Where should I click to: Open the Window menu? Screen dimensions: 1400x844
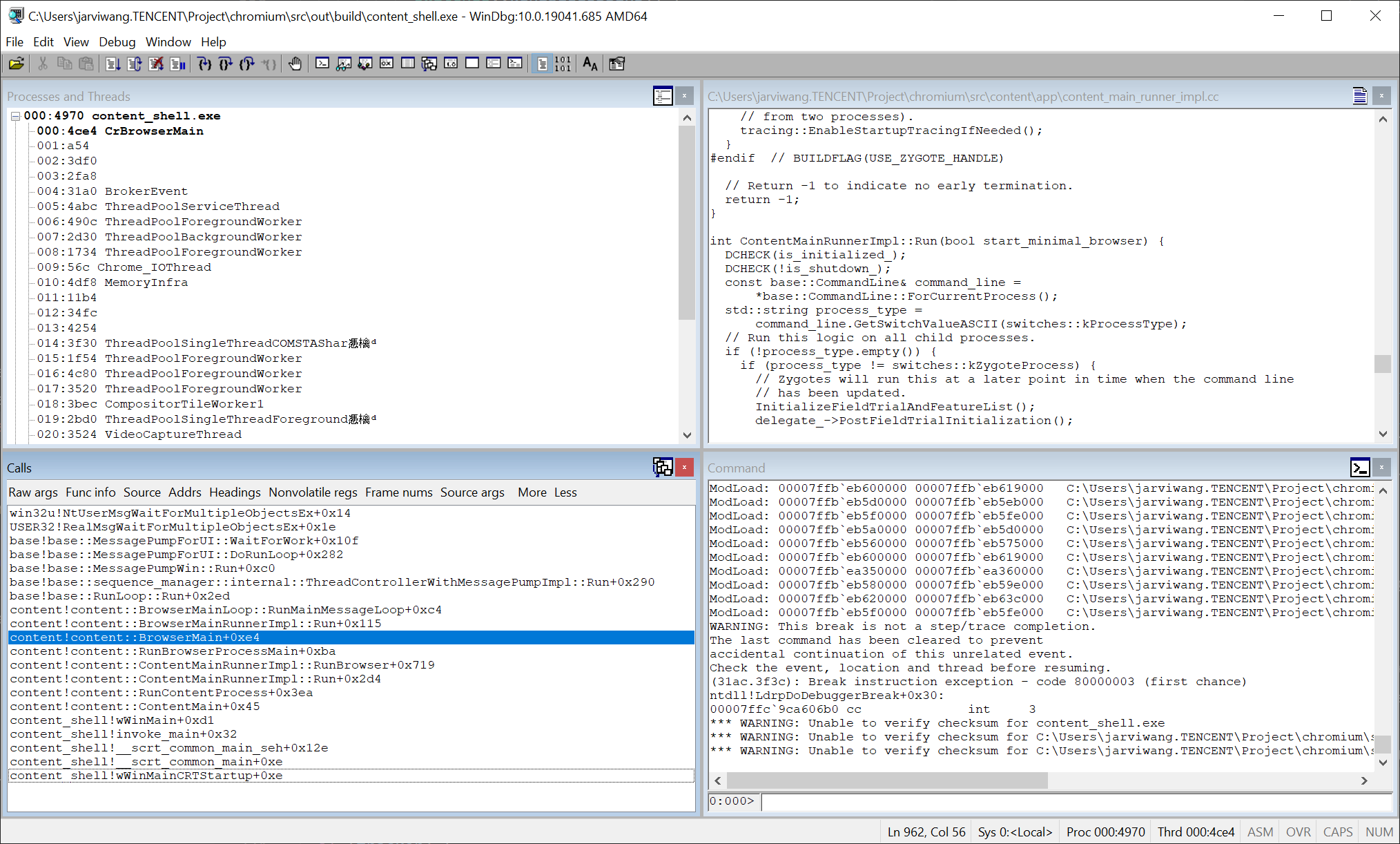tap(168, 41)
